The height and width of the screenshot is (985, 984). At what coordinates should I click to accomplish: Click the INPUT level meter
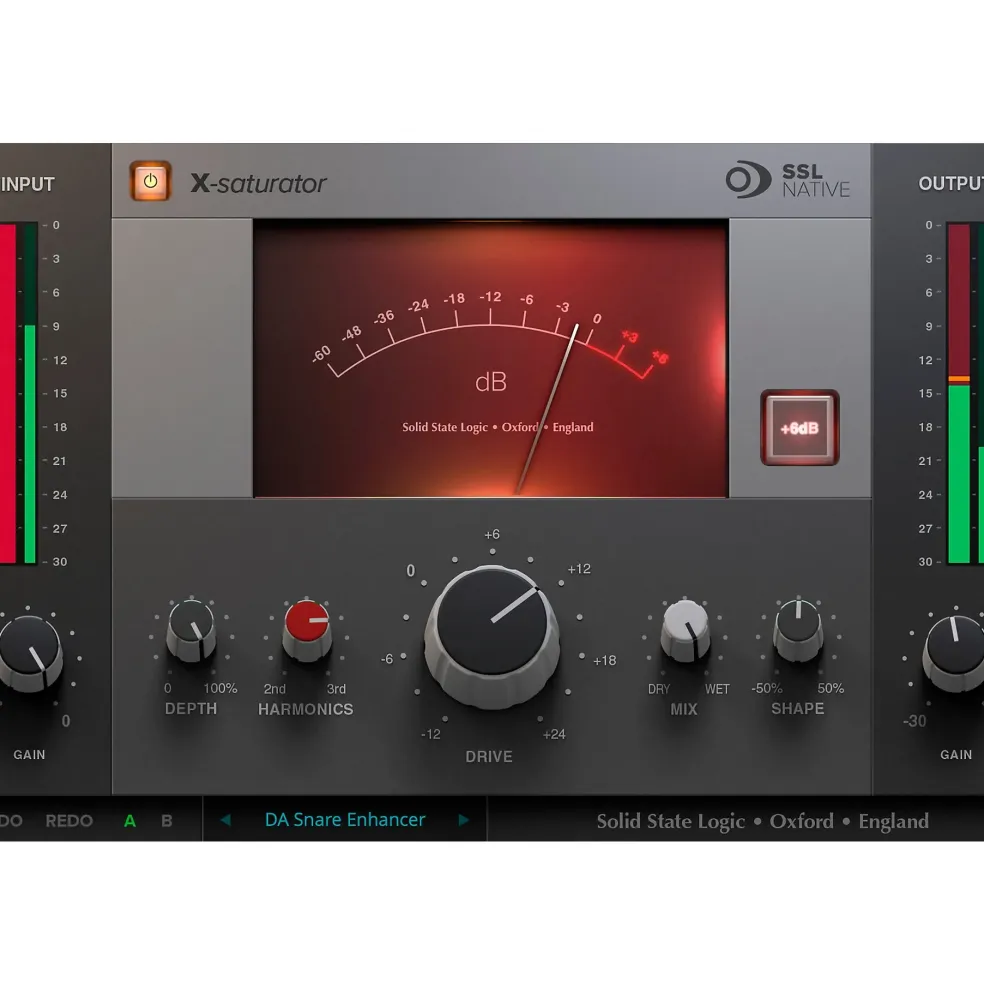click(x=18, y=393)
